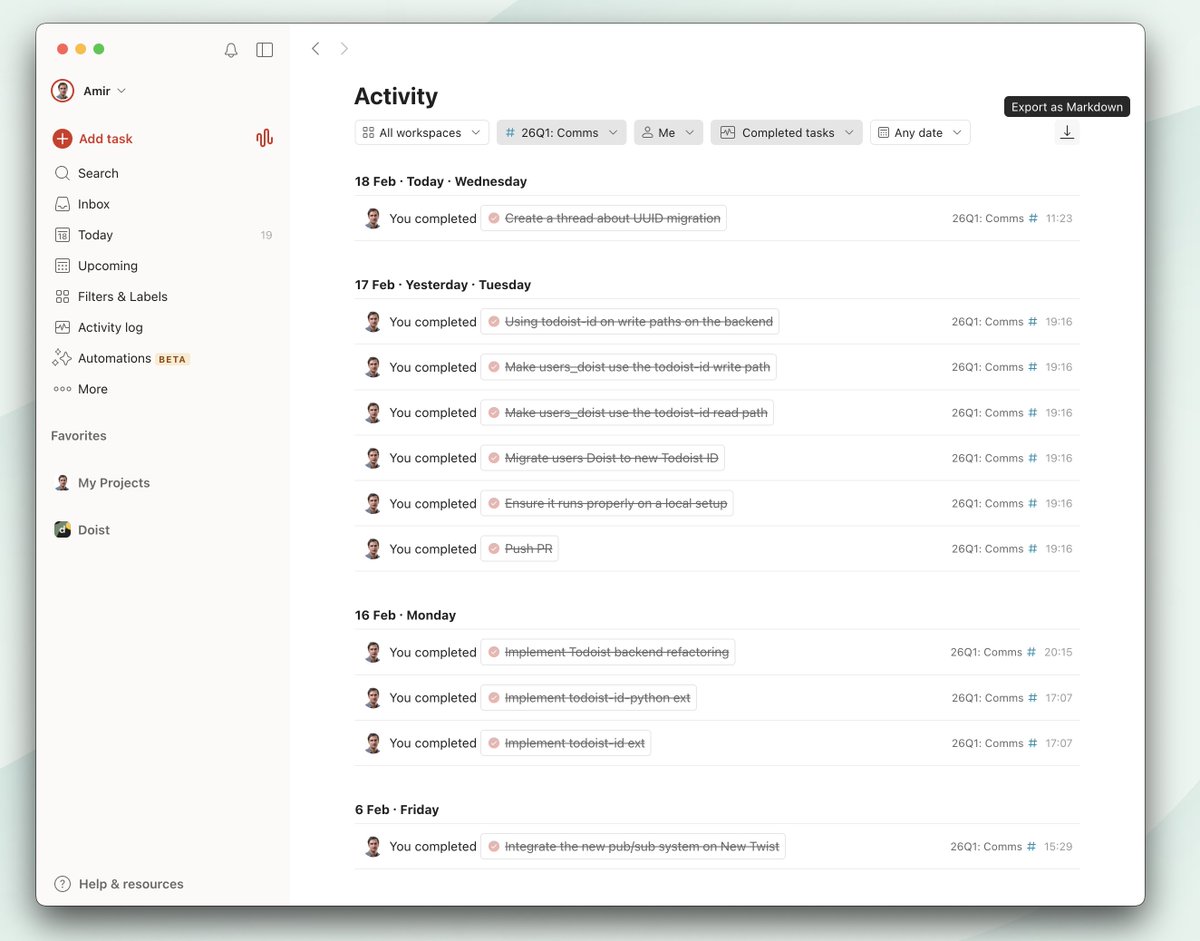Toggle checkmark on 'Integrate the new pub/sub system'
The height and width of the screenshot is (941, 1200).
(x=493, y=847)
